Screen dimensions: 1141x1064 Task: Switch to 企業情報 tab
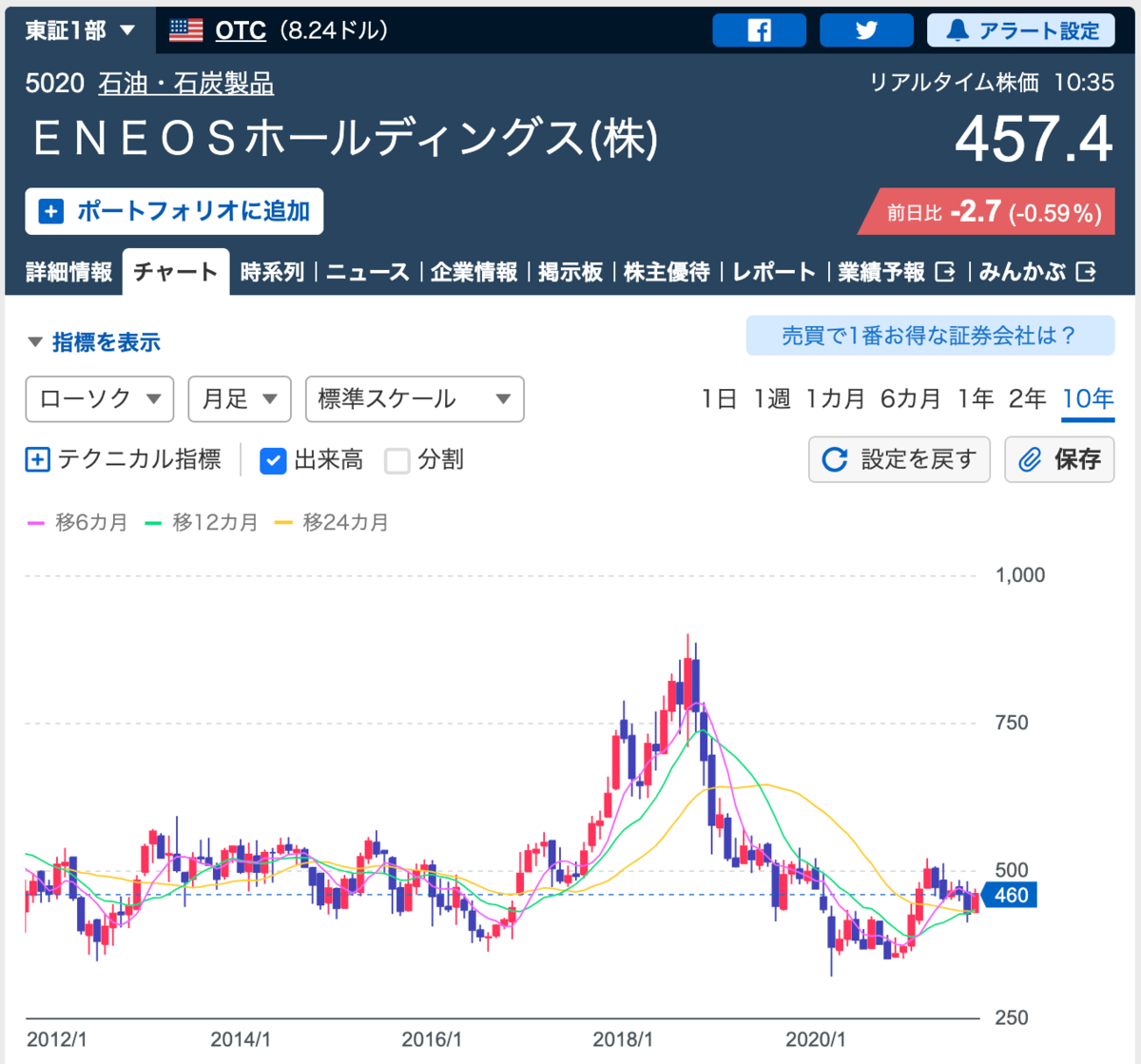[x=474, y=272]
